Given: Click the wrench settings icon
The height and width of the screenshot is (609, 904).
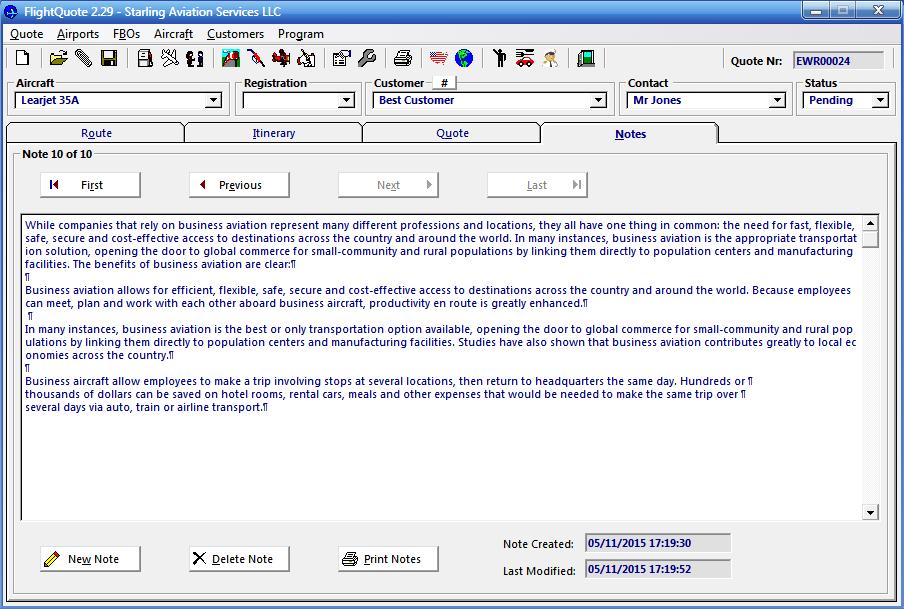Looking at the screenshot, I should click(367, 59).
